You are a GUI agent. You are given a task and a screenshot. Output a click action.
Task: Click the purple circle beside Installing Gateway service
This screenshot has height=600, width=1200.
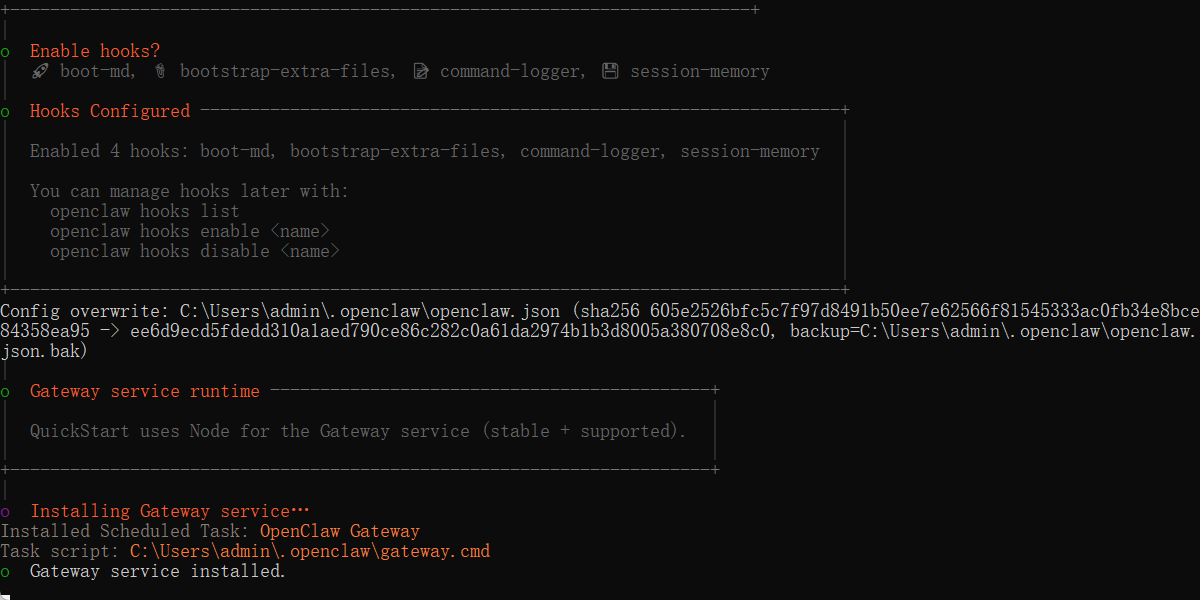coord(5,512)
